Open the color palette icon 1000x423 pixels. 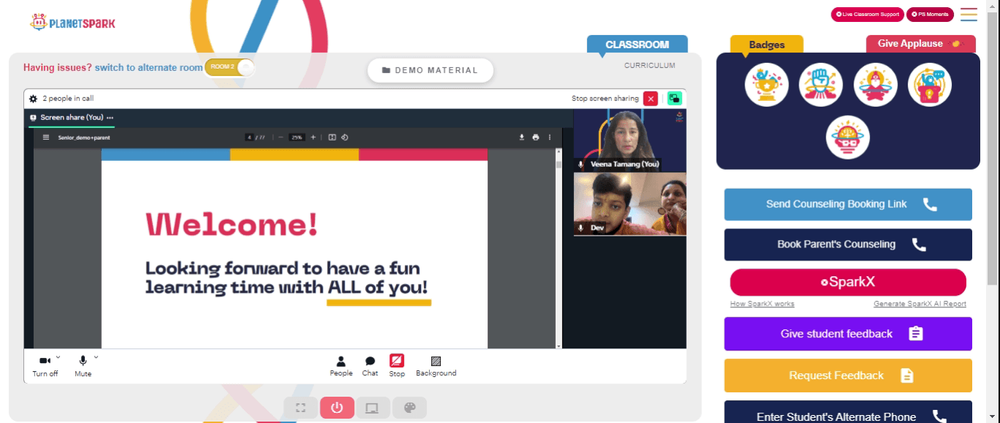(409, 408)
